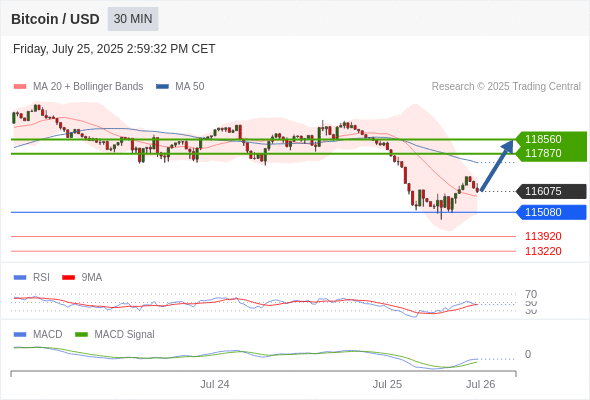This screenshot has width=590, height=400.
Task: Click the MA 20 Bollinger Bands pink swatch
Action: click(20, 87)
